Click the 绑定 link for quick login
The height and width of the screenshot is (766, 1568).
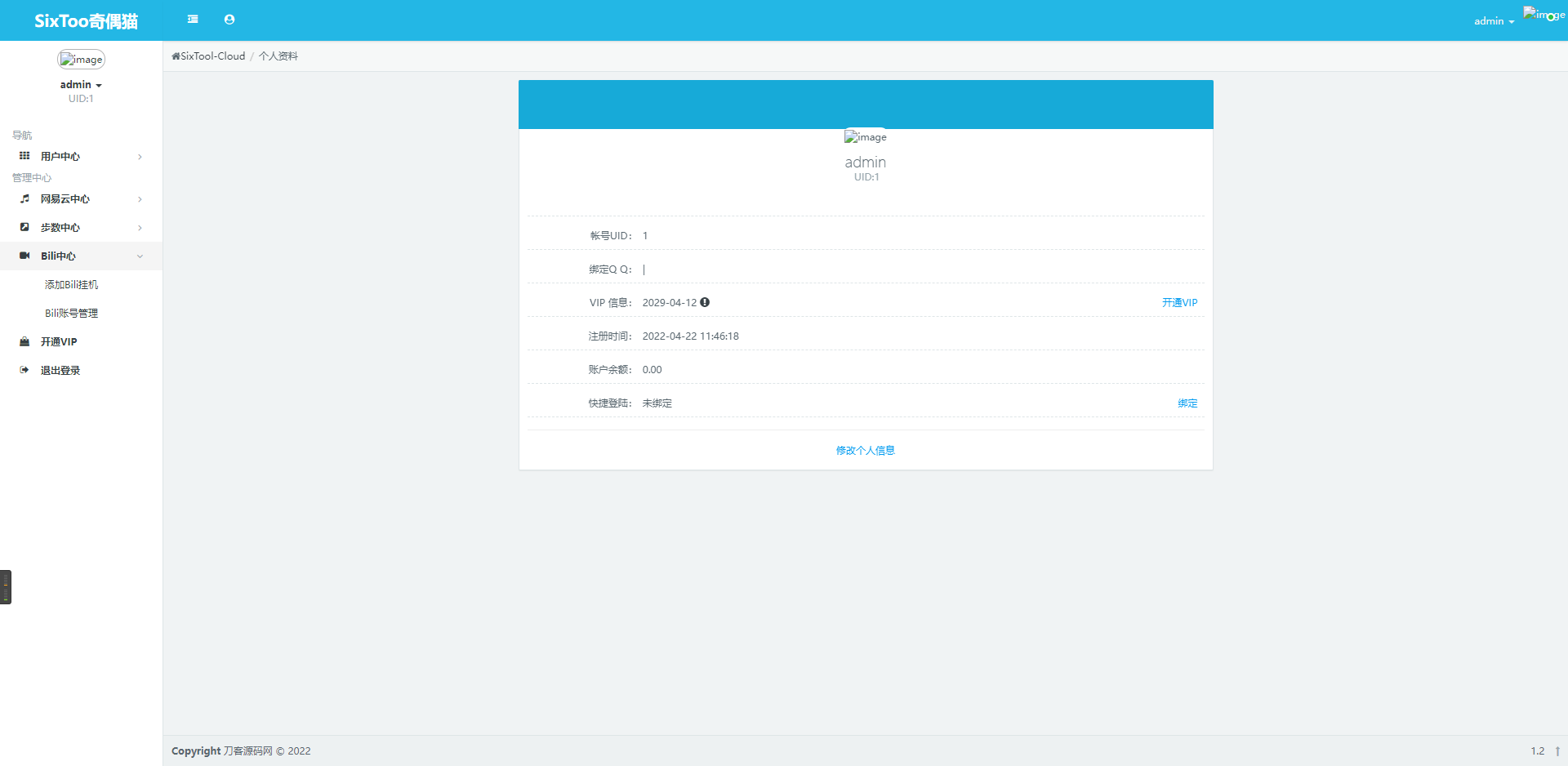[1187, 403]
